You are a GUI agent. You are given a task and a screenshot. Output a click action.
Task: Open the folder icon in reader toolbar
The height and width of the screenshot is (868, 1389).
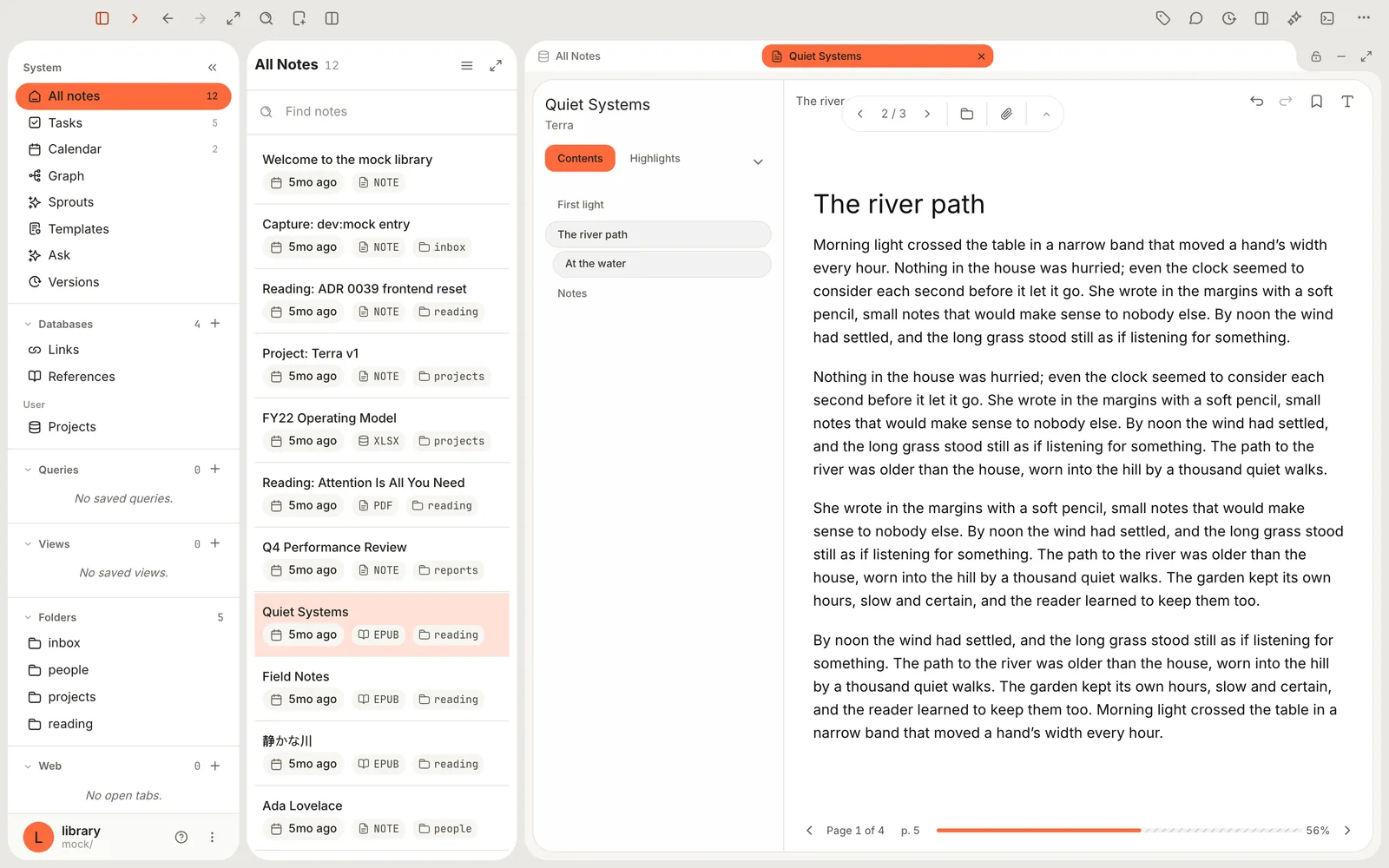tap(967, 114)
